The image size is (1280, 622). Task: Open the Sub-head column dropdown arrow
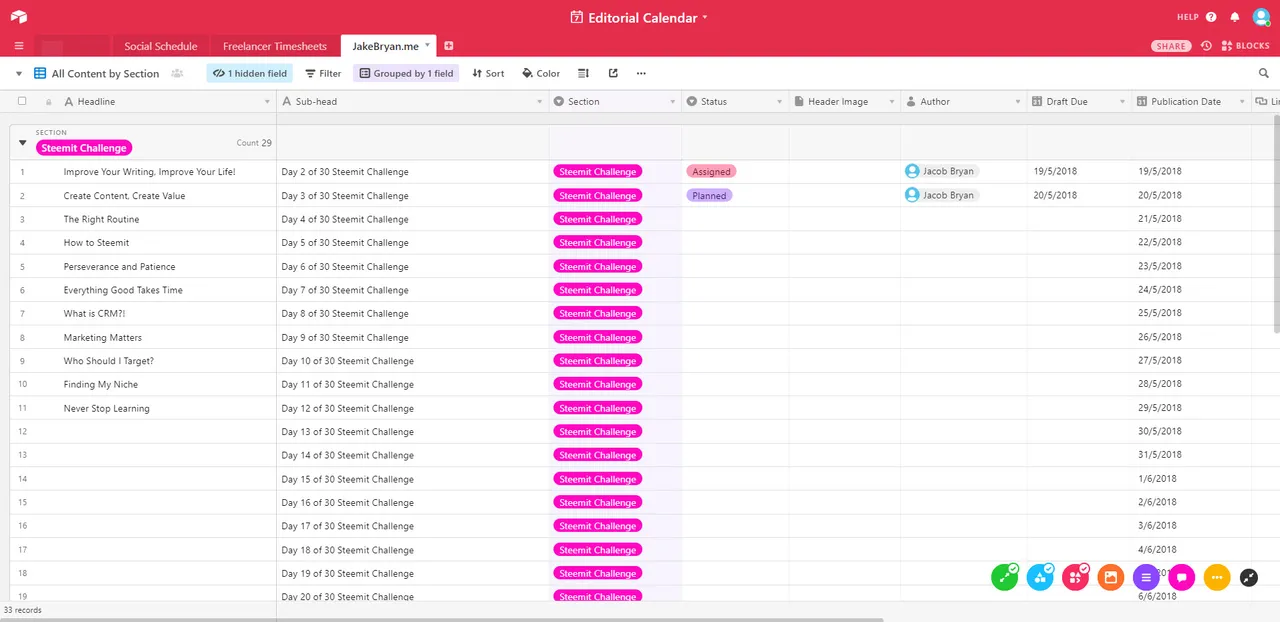click(x=540, y=102)
